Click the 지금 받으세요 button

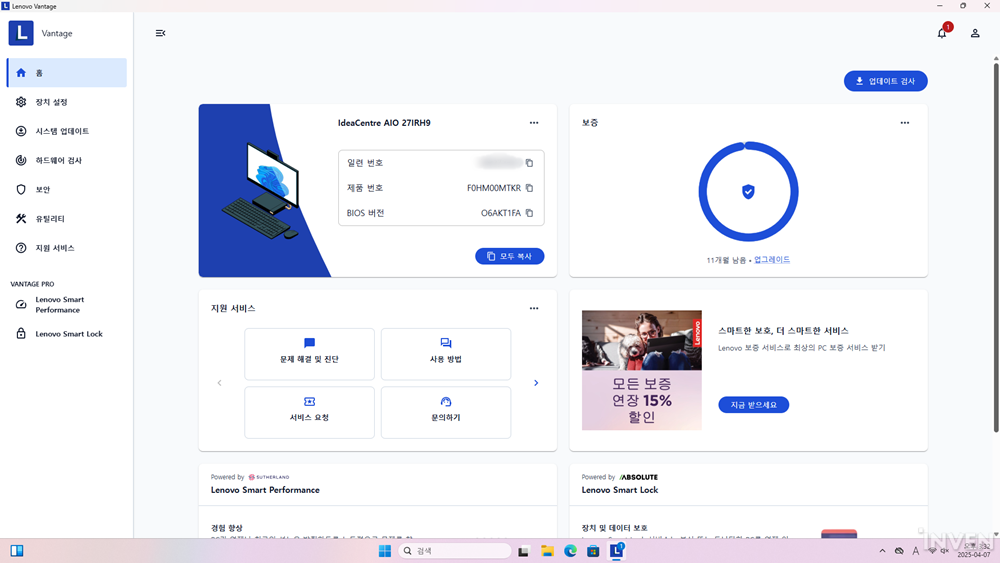coord(753,405)
